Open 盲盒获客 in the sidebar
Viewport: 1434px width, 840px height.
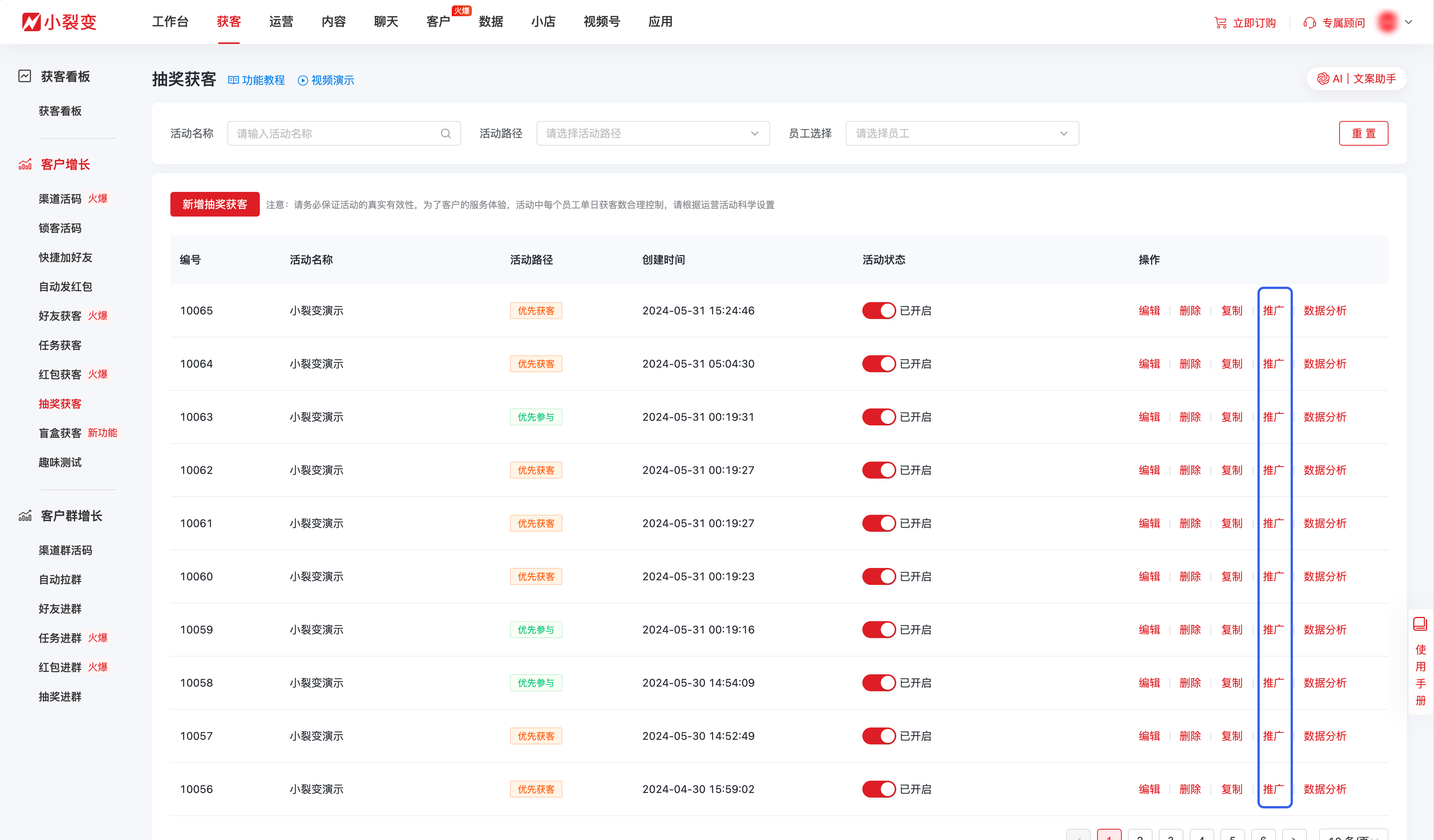(x=60, y=433)
